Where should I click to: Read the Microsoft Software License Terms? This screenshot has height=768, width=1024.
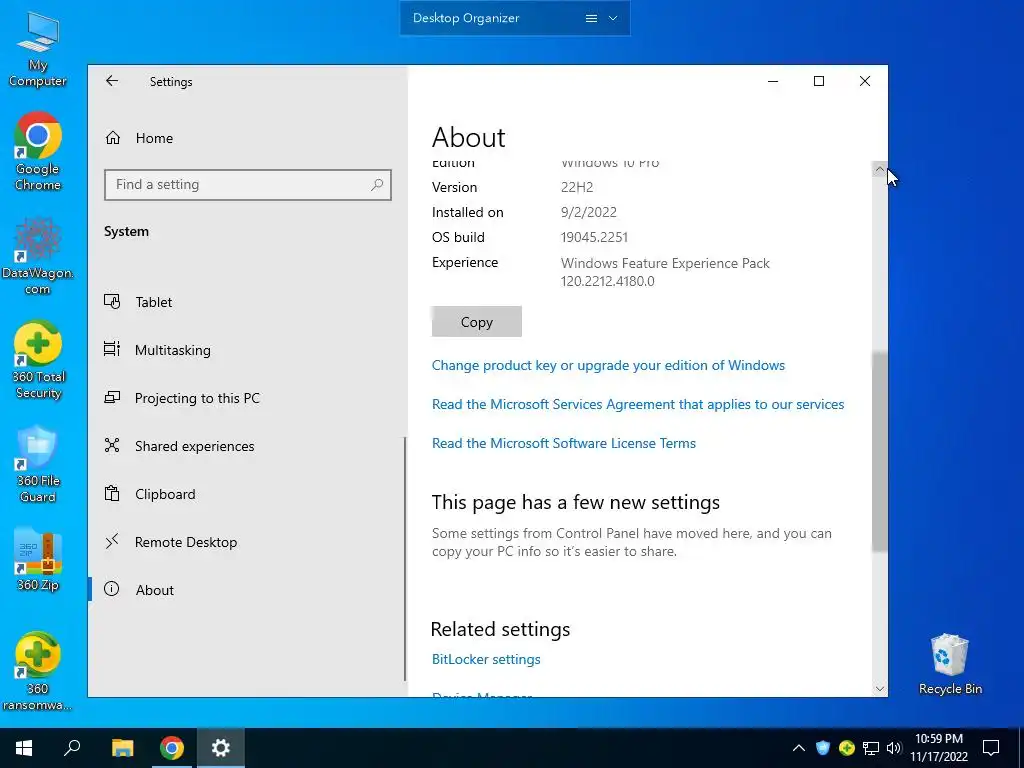point(564,443)
